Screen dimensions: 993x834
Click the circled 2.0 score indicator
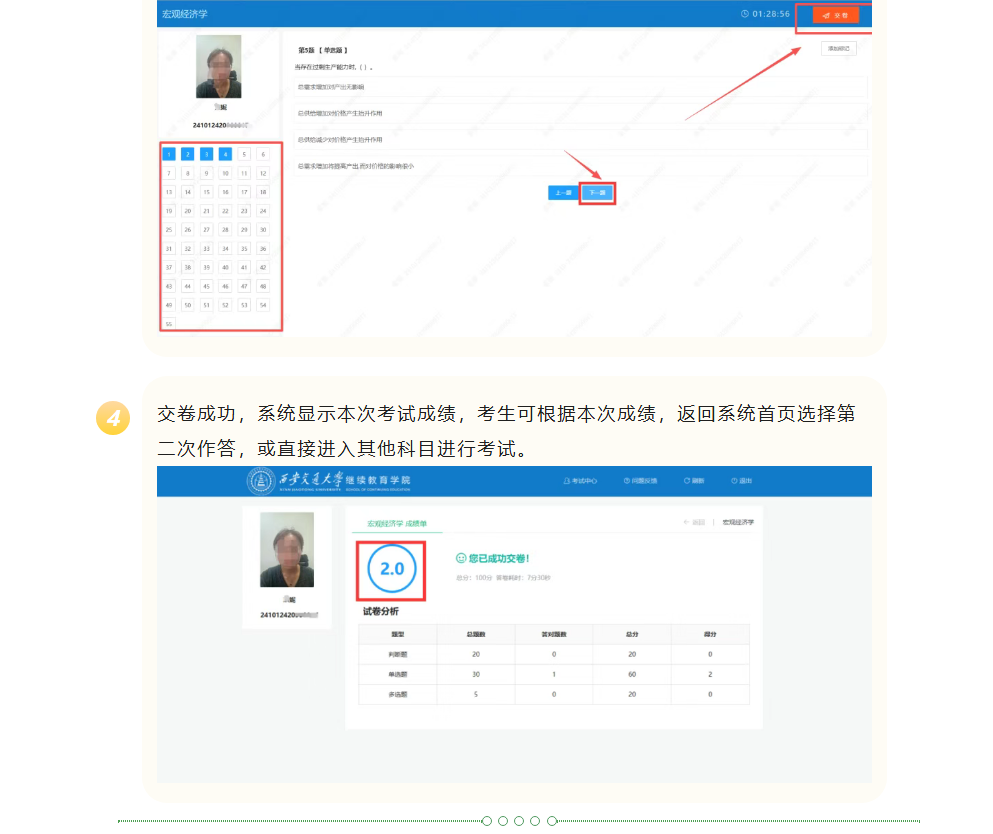[x=391, y=569]
